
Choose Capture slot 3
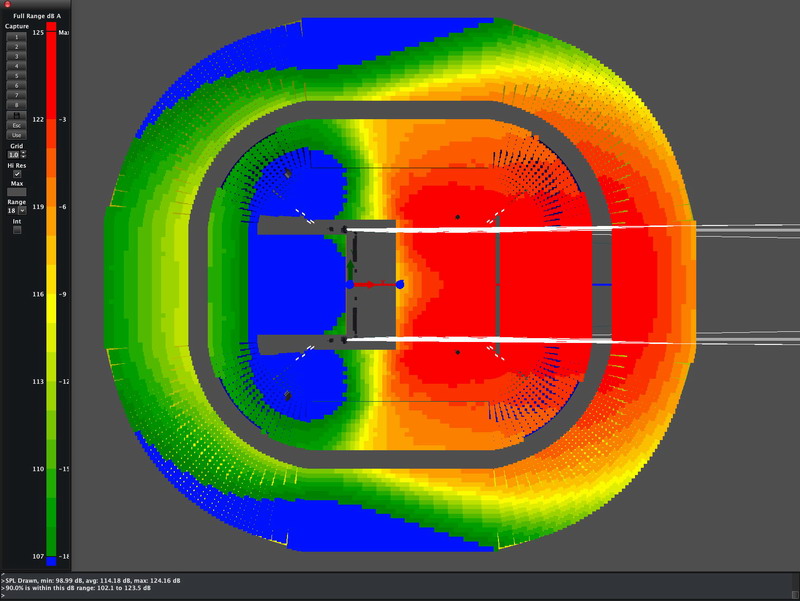click(x=16, y=55)
